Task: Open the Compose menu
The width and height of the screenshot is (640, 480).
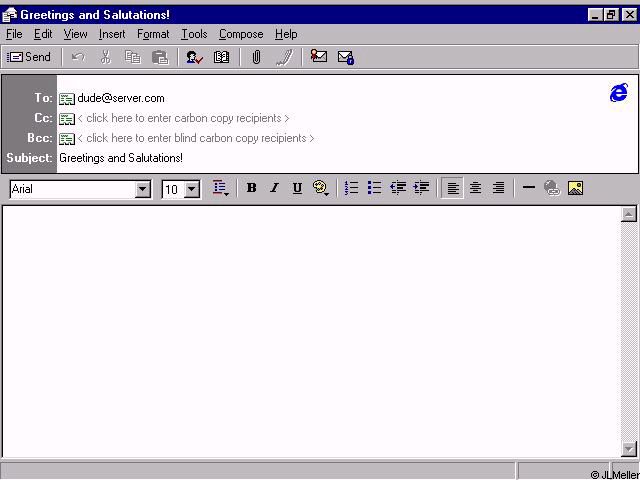Action: (241, 34)
